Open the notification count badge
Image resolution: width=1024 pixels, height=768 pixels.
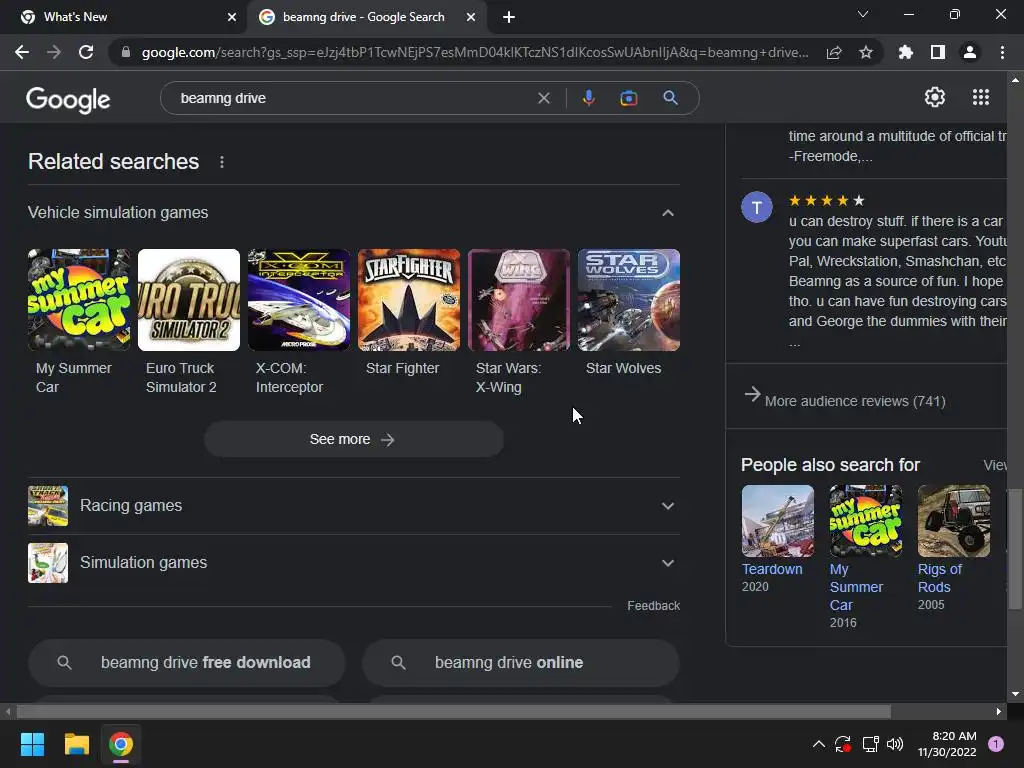pyautogui.click(x=996, y=744)
